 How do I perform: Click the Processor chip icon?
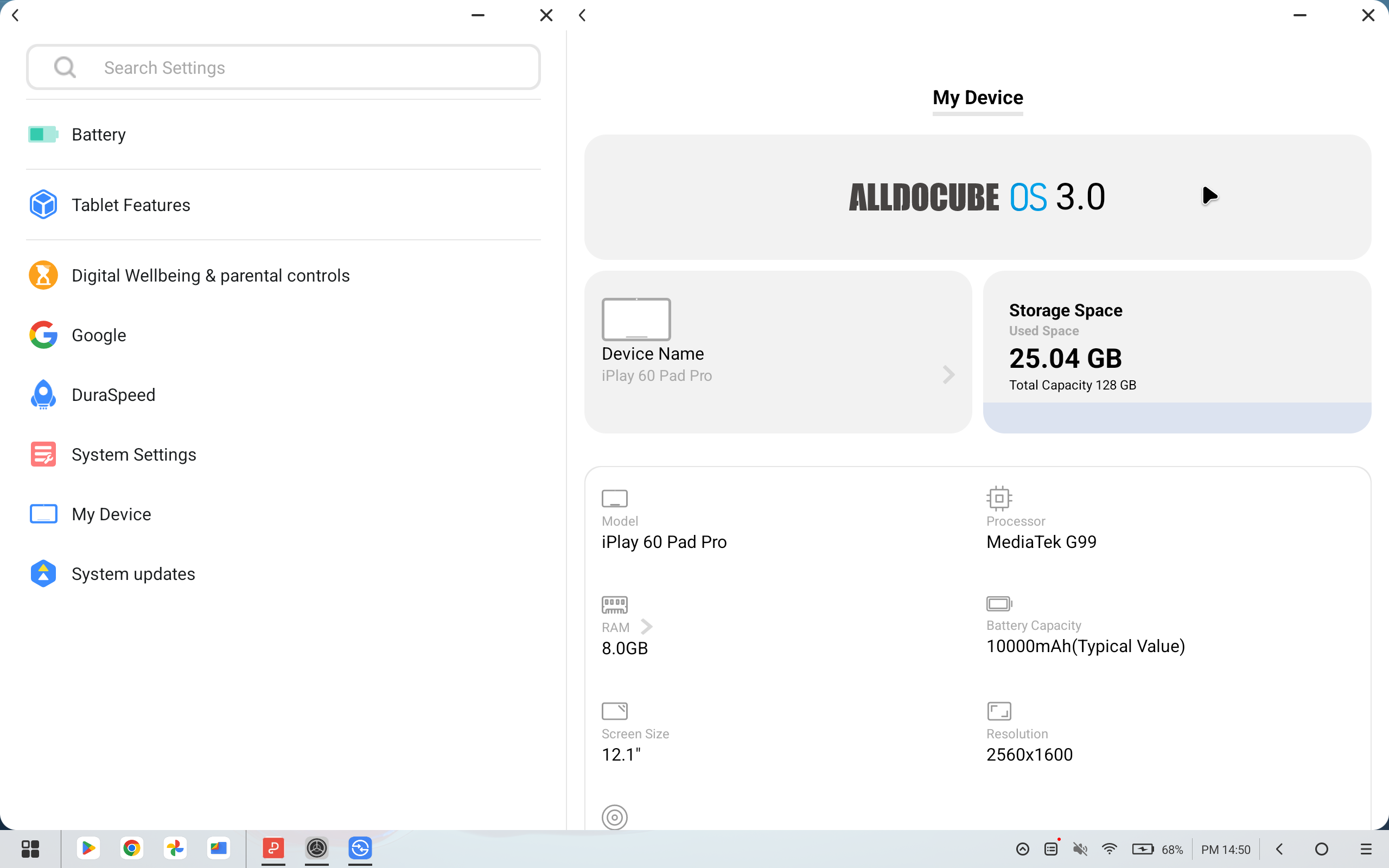click(x=999, y=499)
